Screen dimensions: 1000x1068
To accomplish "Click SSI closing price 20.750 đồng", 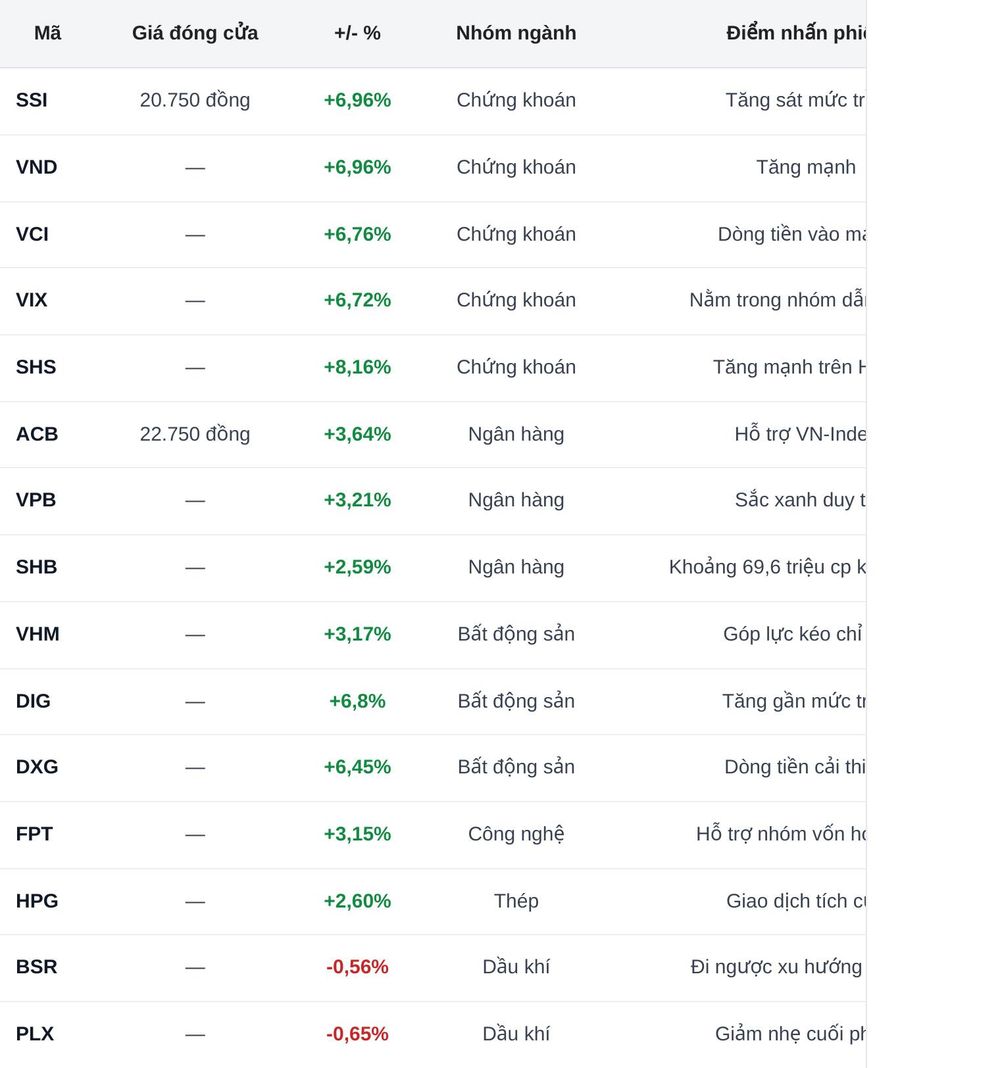I will coord(195,100).
